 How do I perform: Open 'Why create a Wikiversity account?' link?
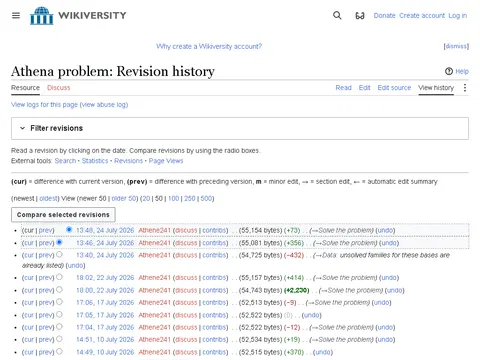(209, 46)
